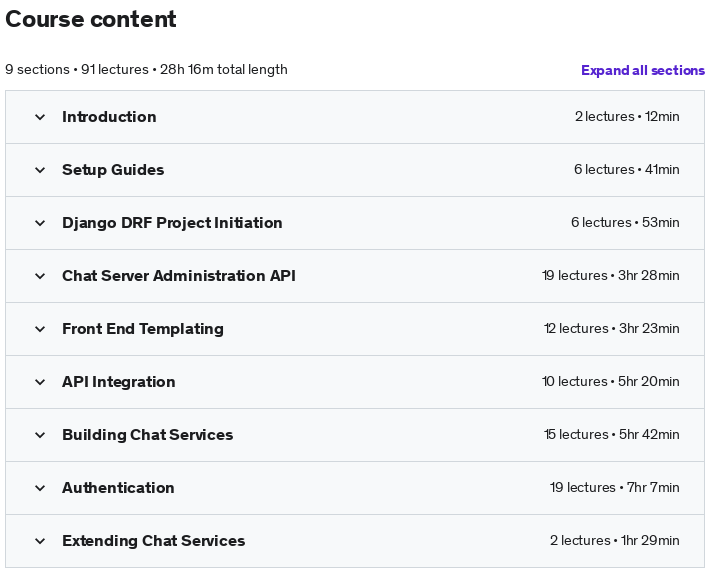
Task: Expand the Extending Chat Services chevron
Action: point(40,541)
